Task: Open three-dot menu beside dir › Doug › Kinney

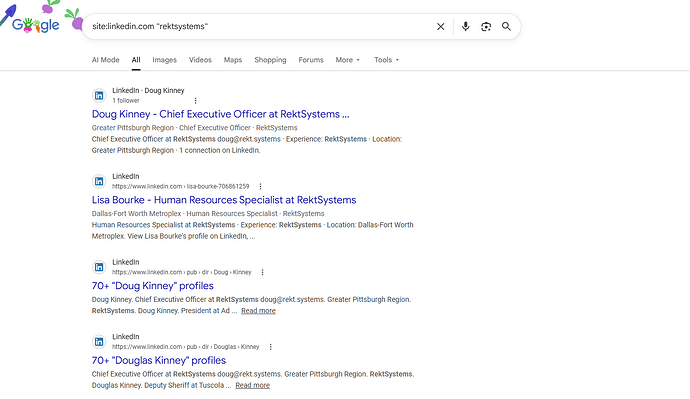Action: (x=262, y=272)
